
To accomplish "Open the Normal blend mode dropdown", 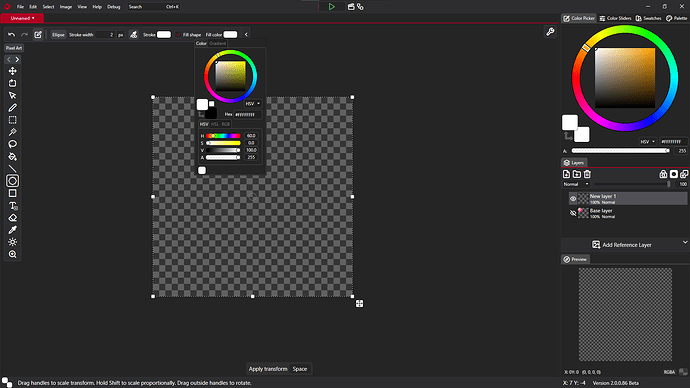I will [576, 184].
